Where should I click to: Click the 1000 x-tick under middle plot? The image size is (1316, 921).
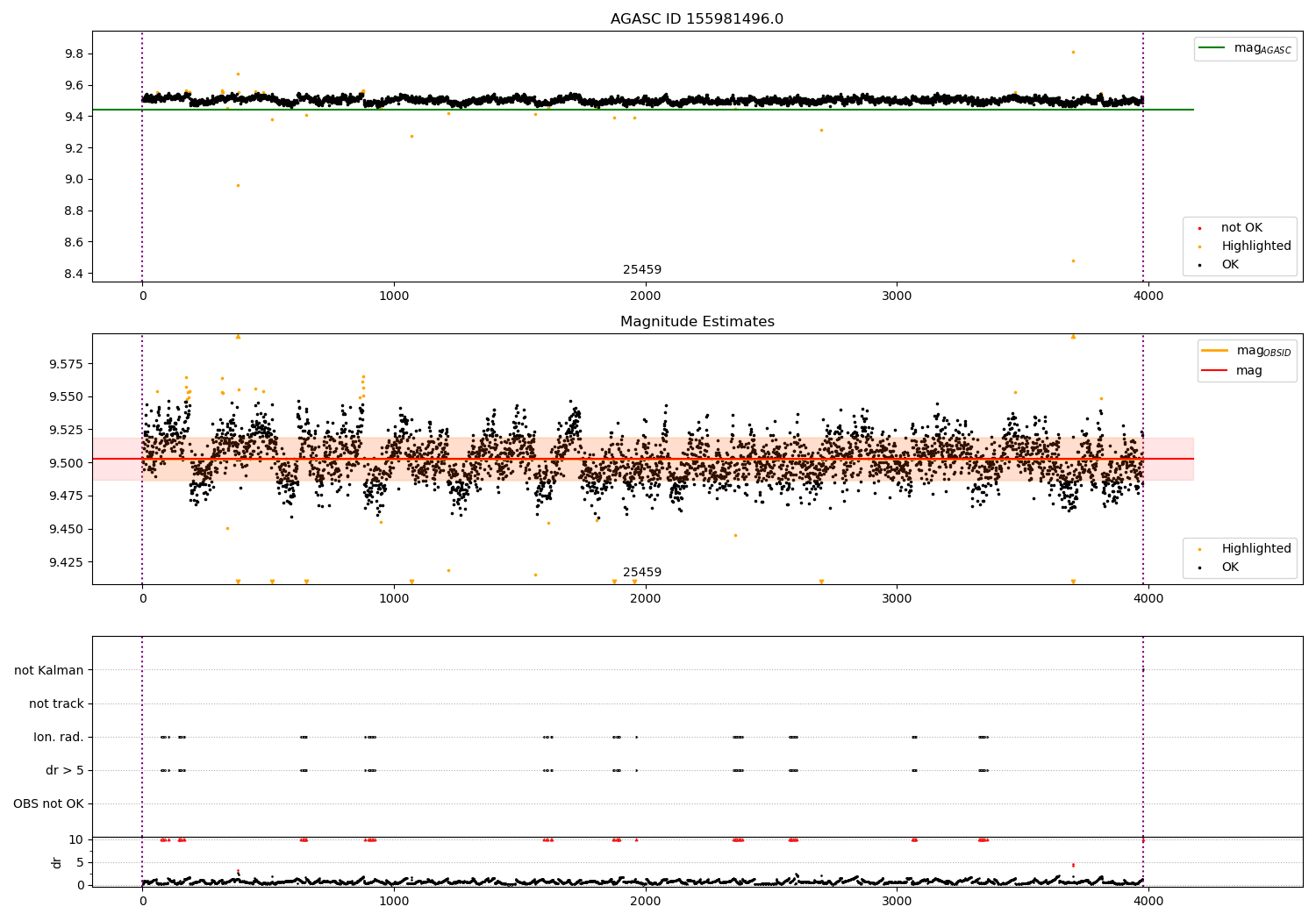pyautogui.click(x=394, y=599)
